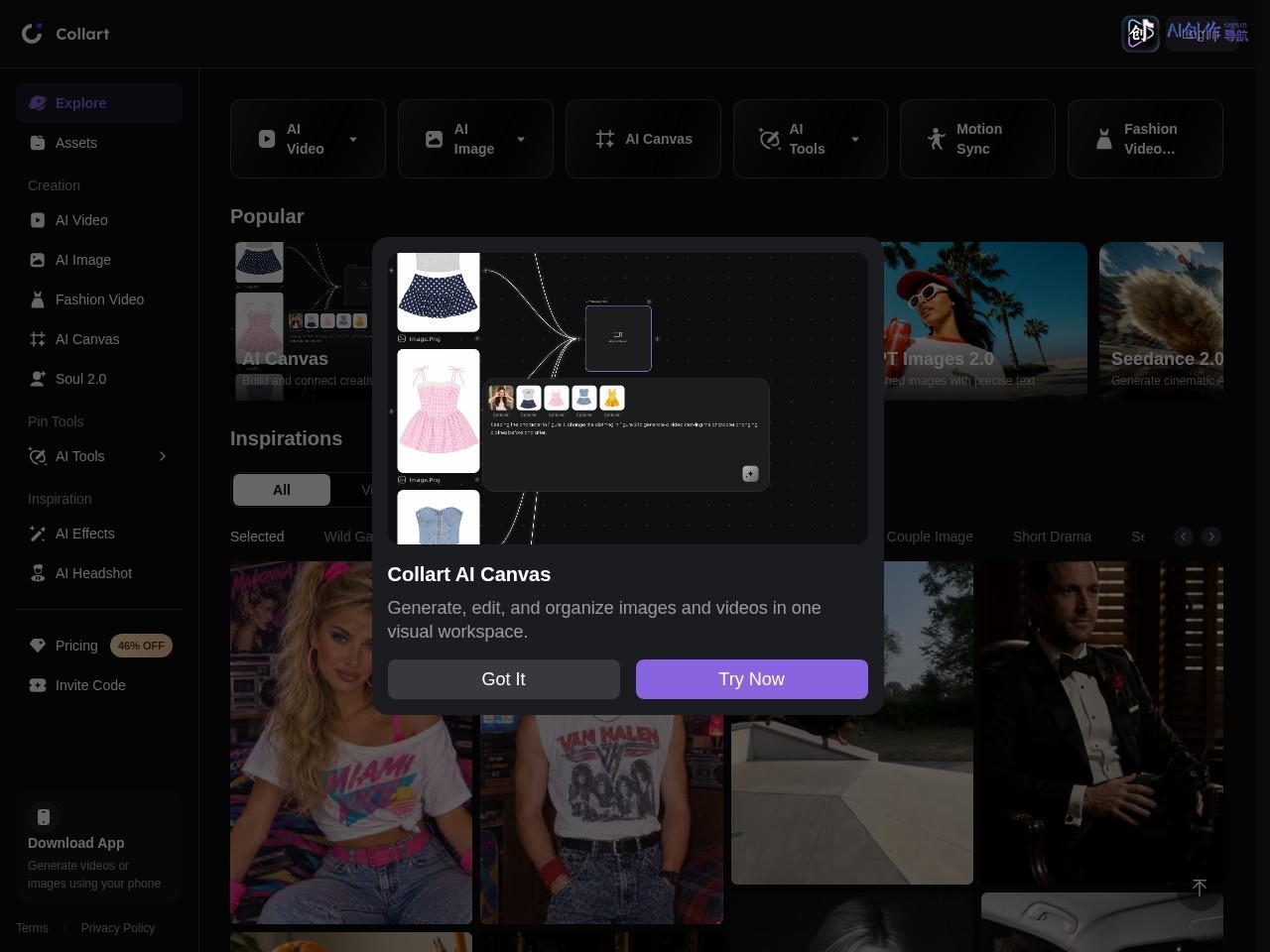Open the man in tuxedo inspiration image
This screenshot has height=952, width=1270.
(x=1102, y=723)
